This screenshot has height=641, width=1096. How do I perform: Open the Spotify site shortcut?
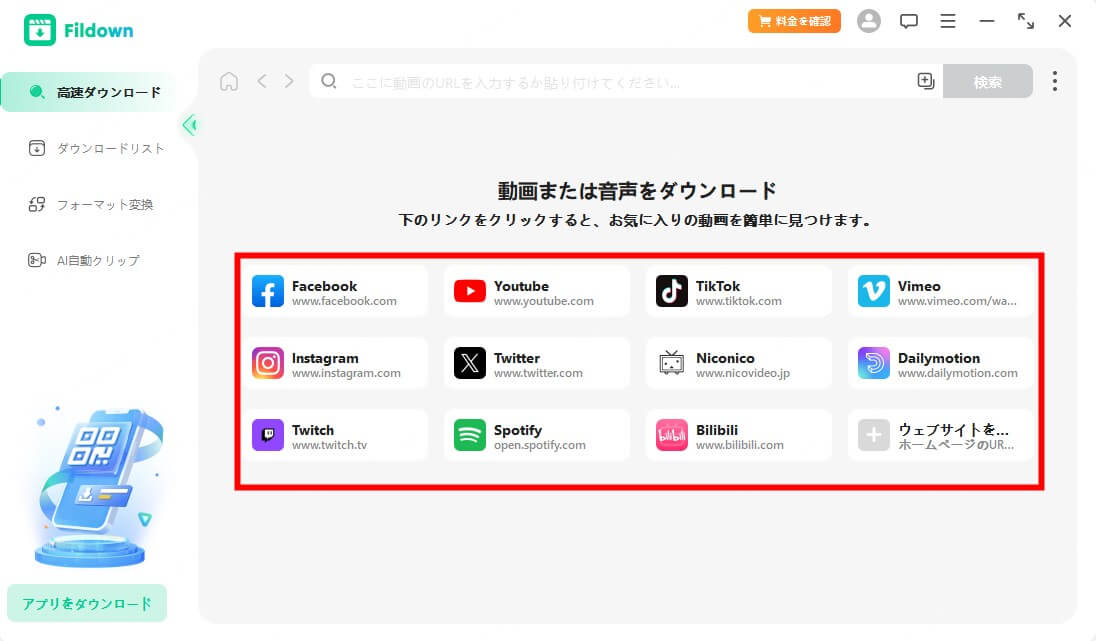click(537, 436)
